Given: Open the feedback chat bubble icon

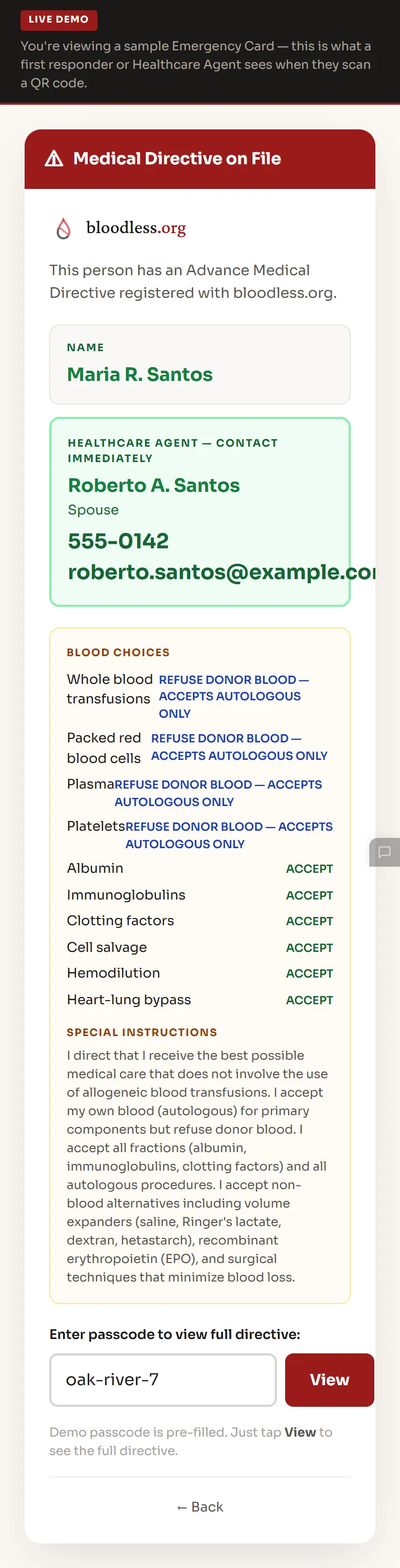Looking at the screenshot, I should pyautogui.click(x=384, y=852).
